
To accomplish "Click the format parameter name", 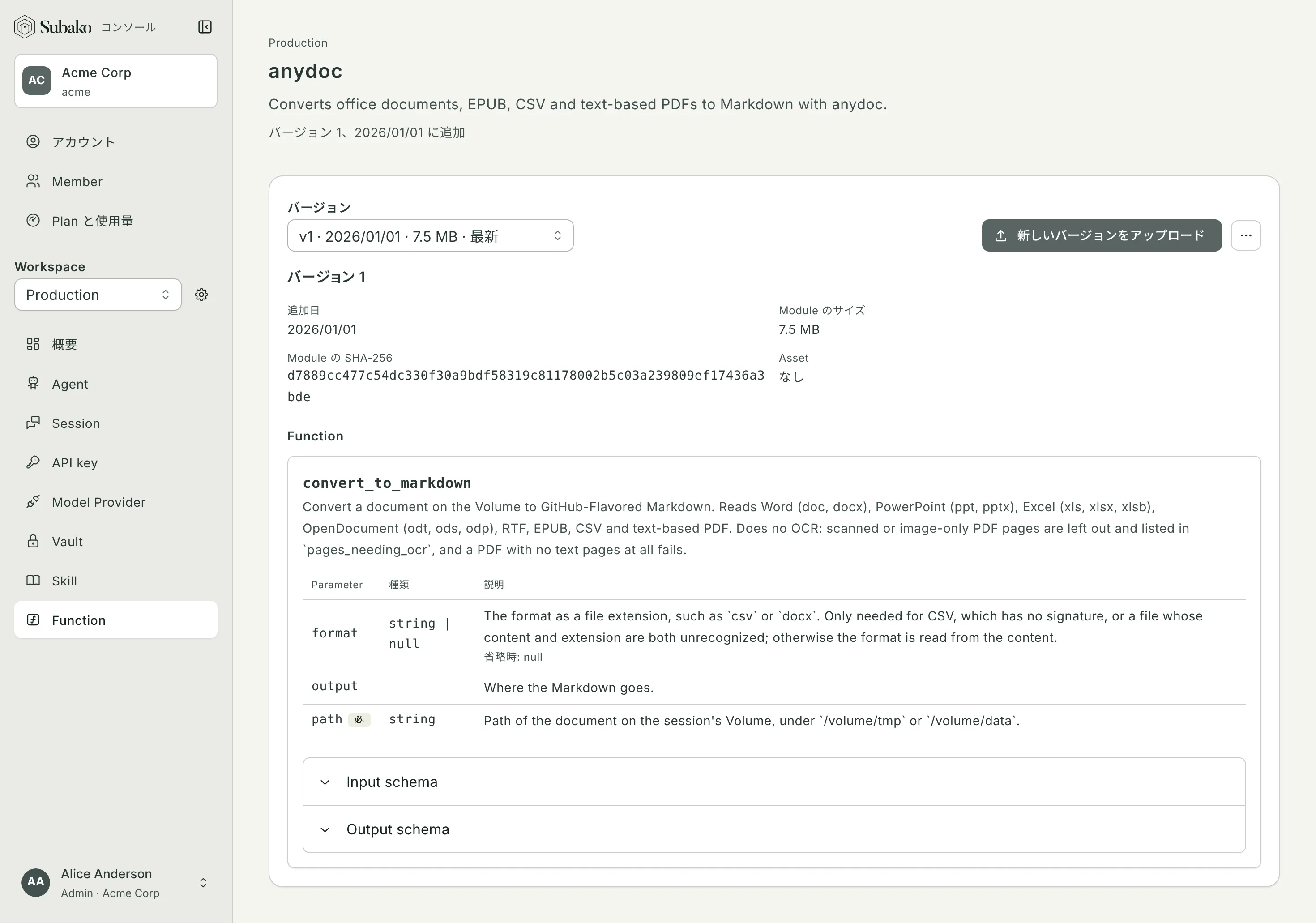I will point(335,633).
